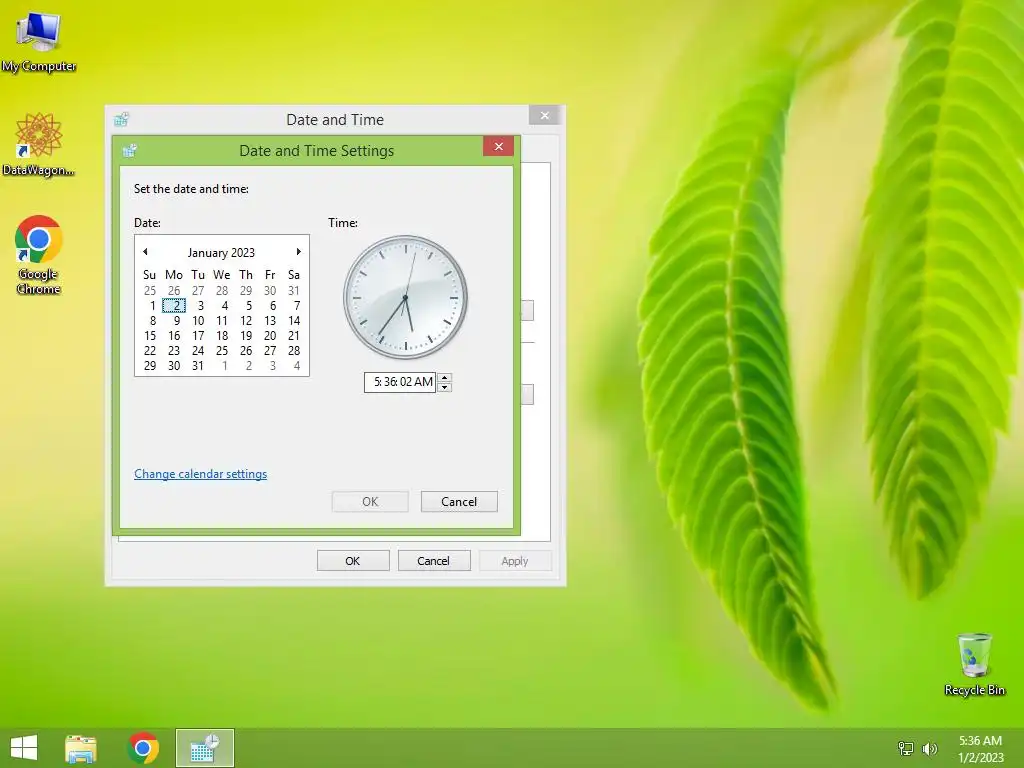Go to previous month in calendar
This screenshot has width=1024, height=768.
click(145, 251)
